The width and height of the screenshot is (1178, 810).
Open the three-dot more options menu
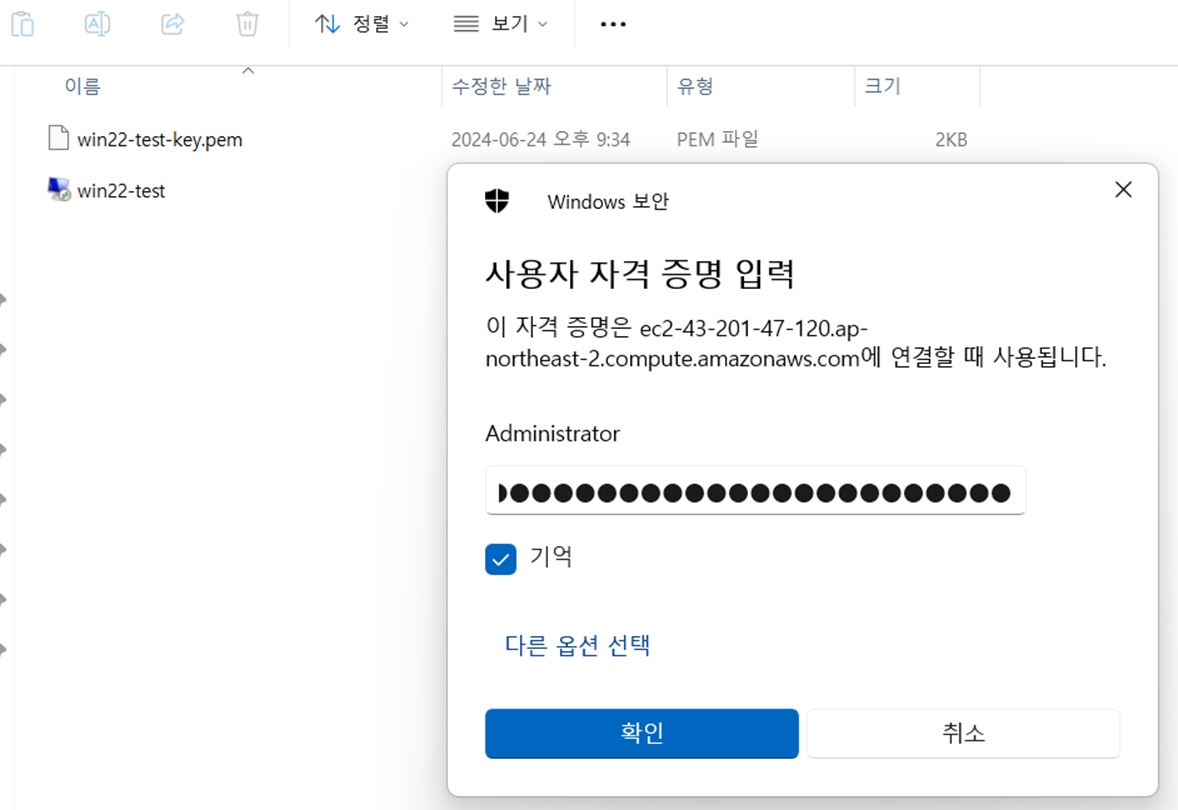click(613, 24)
